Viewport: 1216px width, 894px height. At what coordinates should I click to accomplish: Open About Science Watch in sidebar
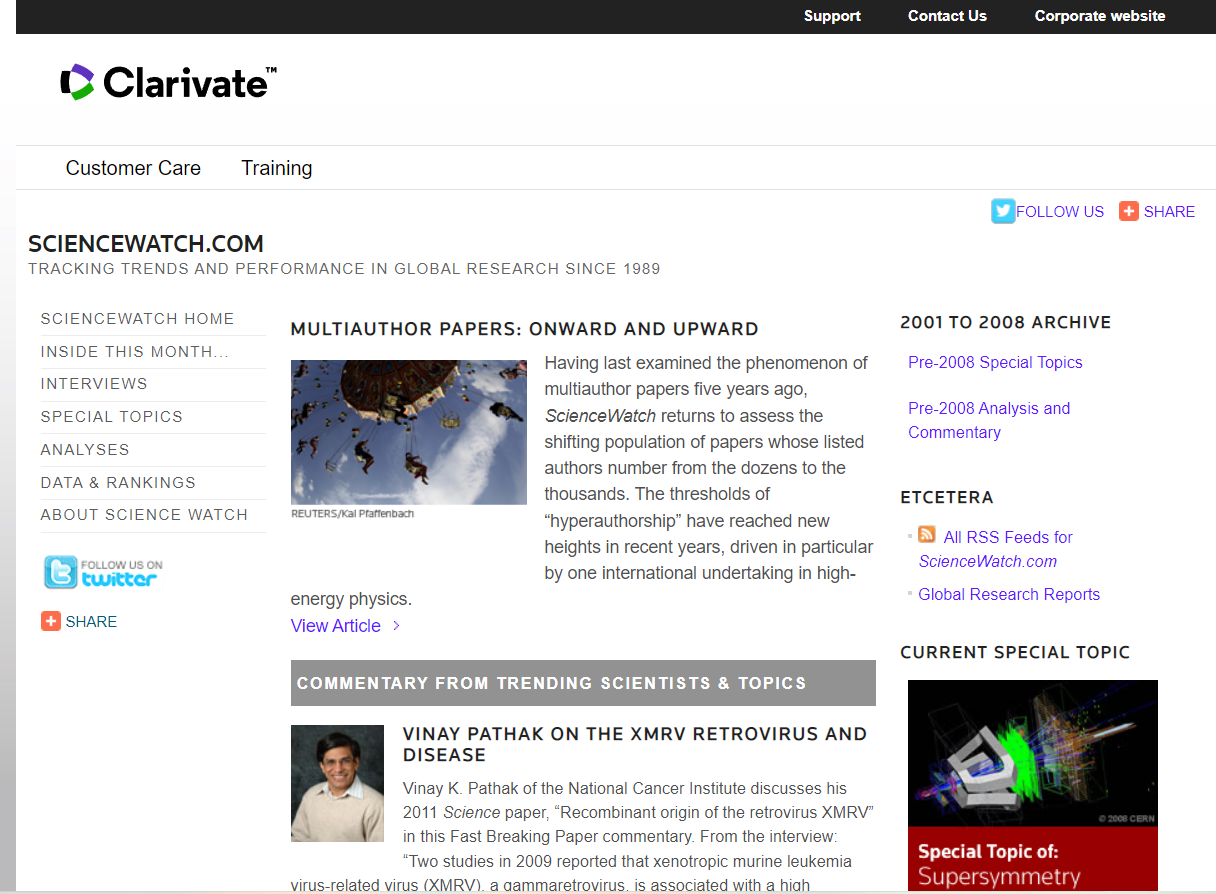[x=144, y=515]
